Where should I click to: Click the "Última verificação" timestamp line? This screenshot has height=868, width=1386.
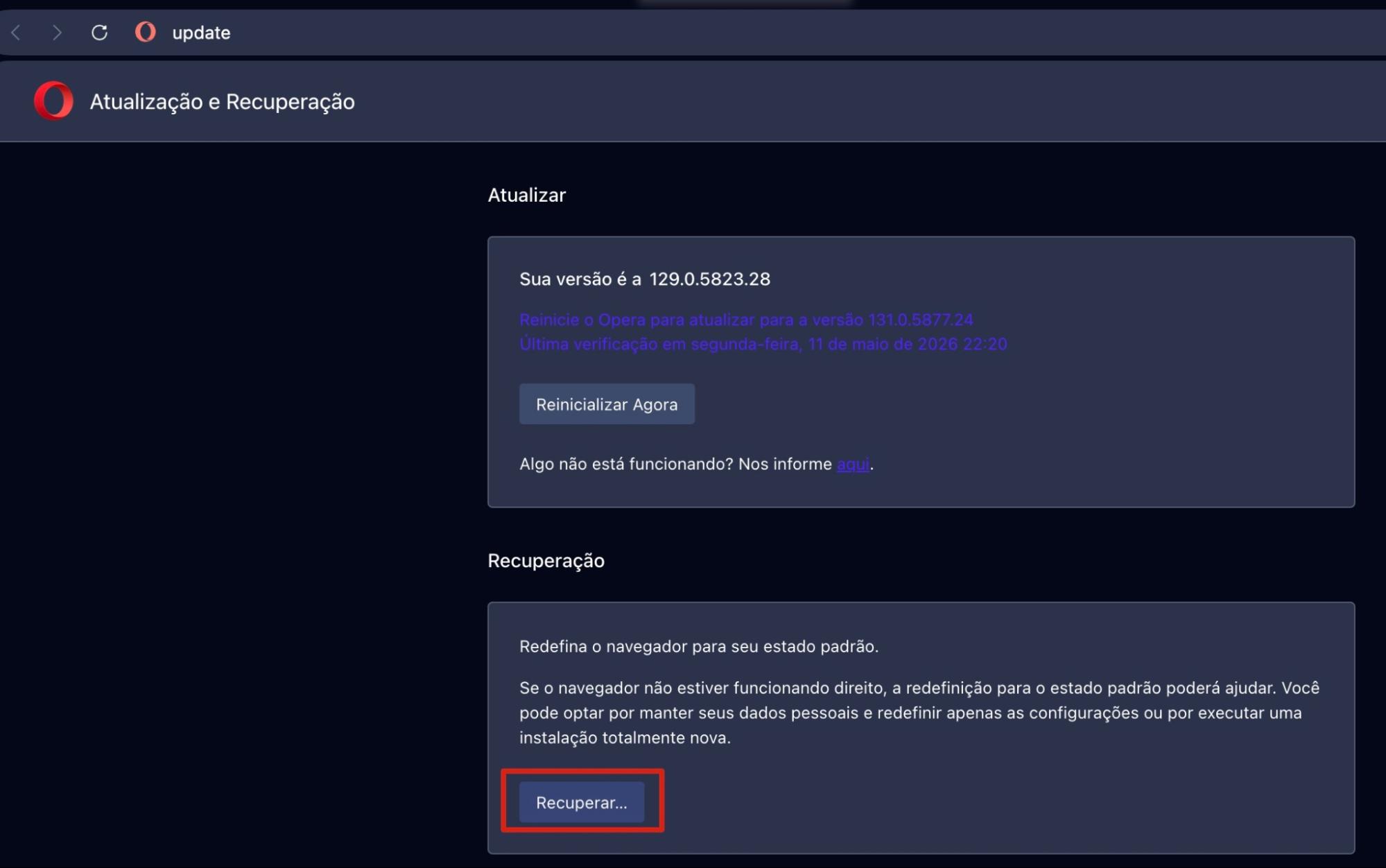763,344
